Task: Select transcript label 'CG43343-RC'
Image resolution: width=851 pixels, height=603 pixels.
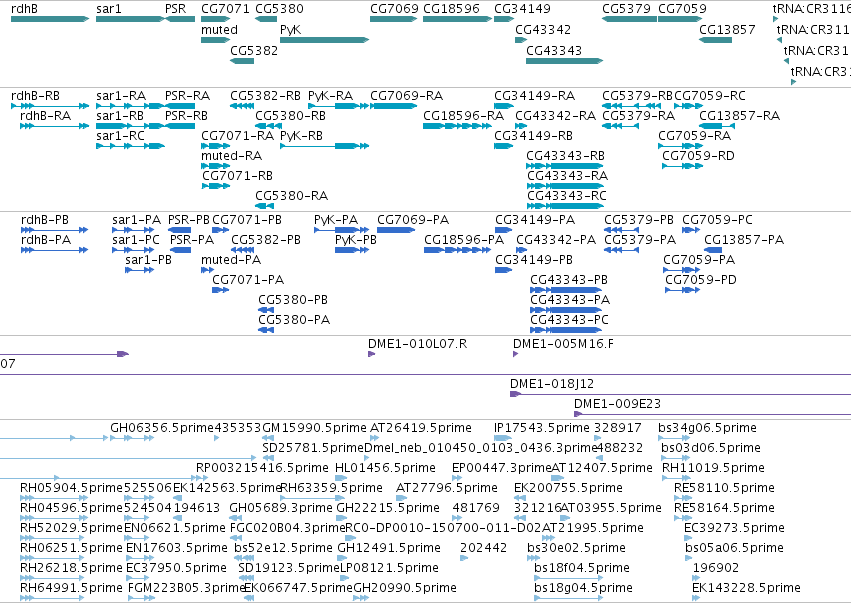Action: click(x=567, y=195)
